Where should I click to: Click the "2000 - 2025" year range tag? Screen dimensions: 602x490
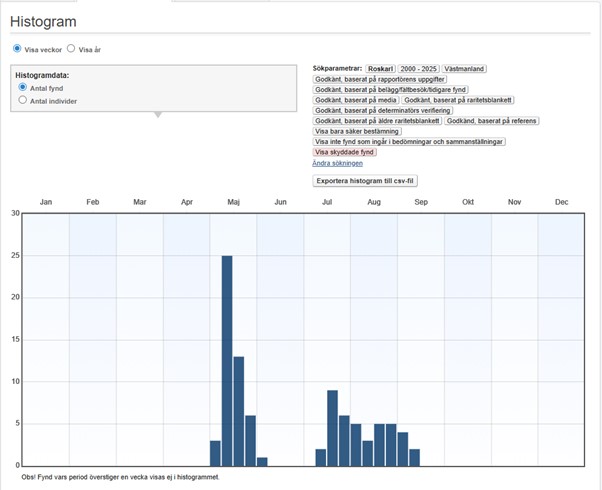(x=419, y=68)
